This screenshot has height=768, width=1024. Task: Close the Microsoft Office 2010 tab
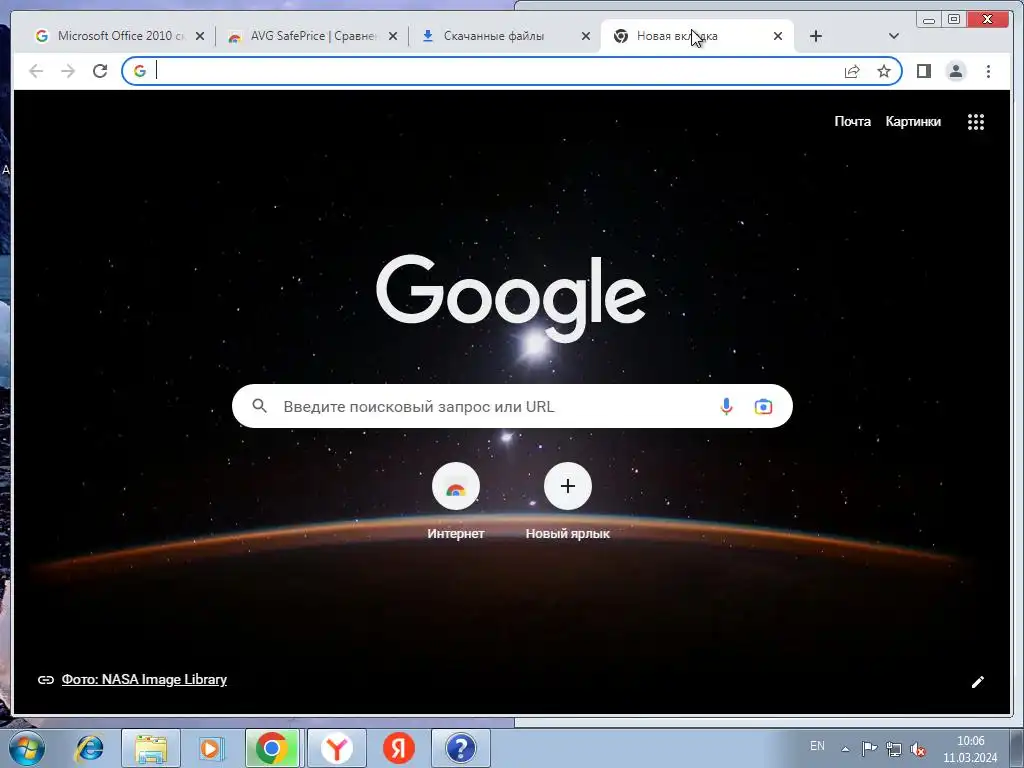[x=200, y=37]
